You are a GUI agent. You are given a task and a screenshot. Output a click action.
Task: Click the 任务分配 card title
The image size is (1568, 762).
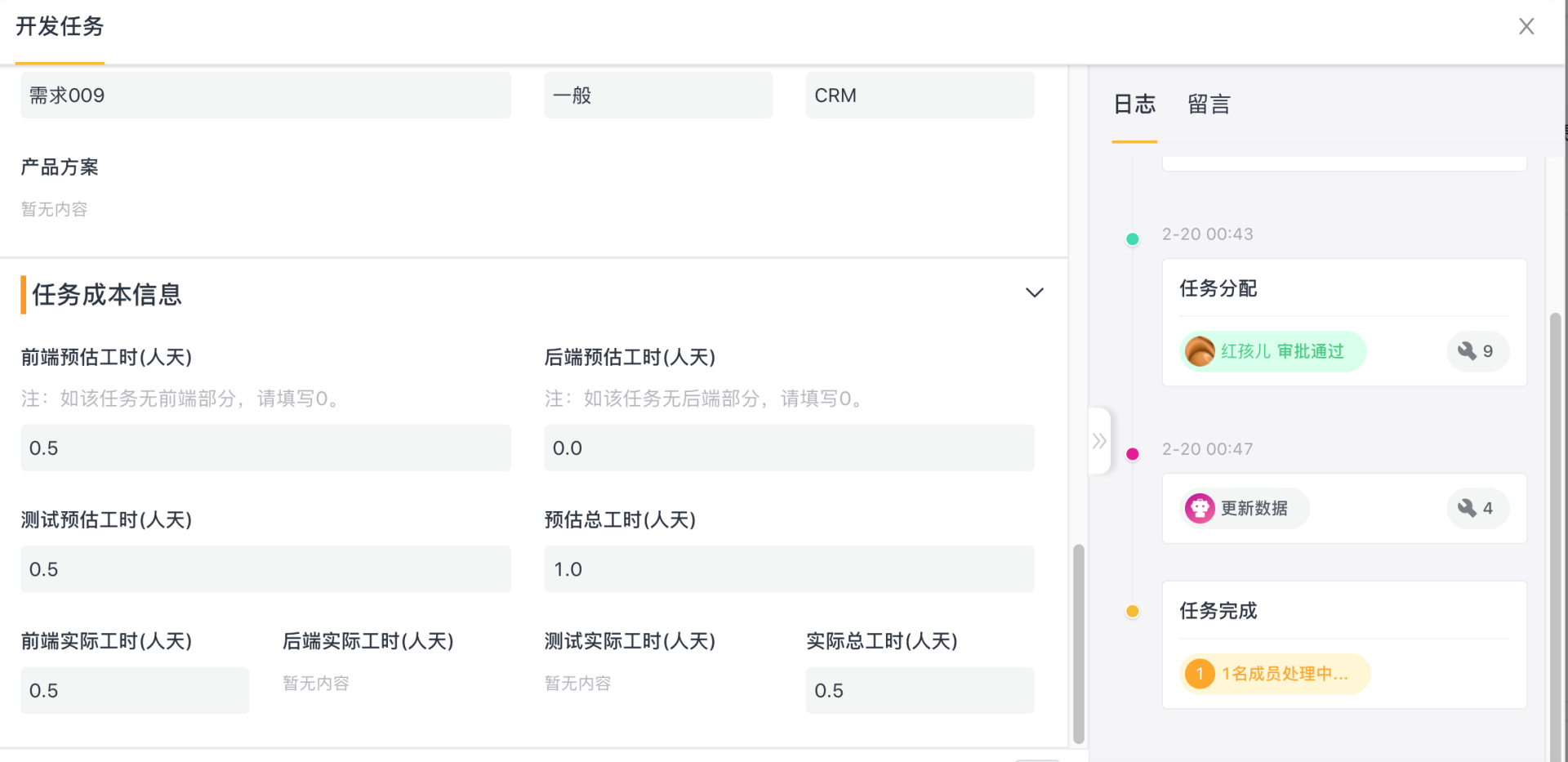click(x=1218, y=288)
